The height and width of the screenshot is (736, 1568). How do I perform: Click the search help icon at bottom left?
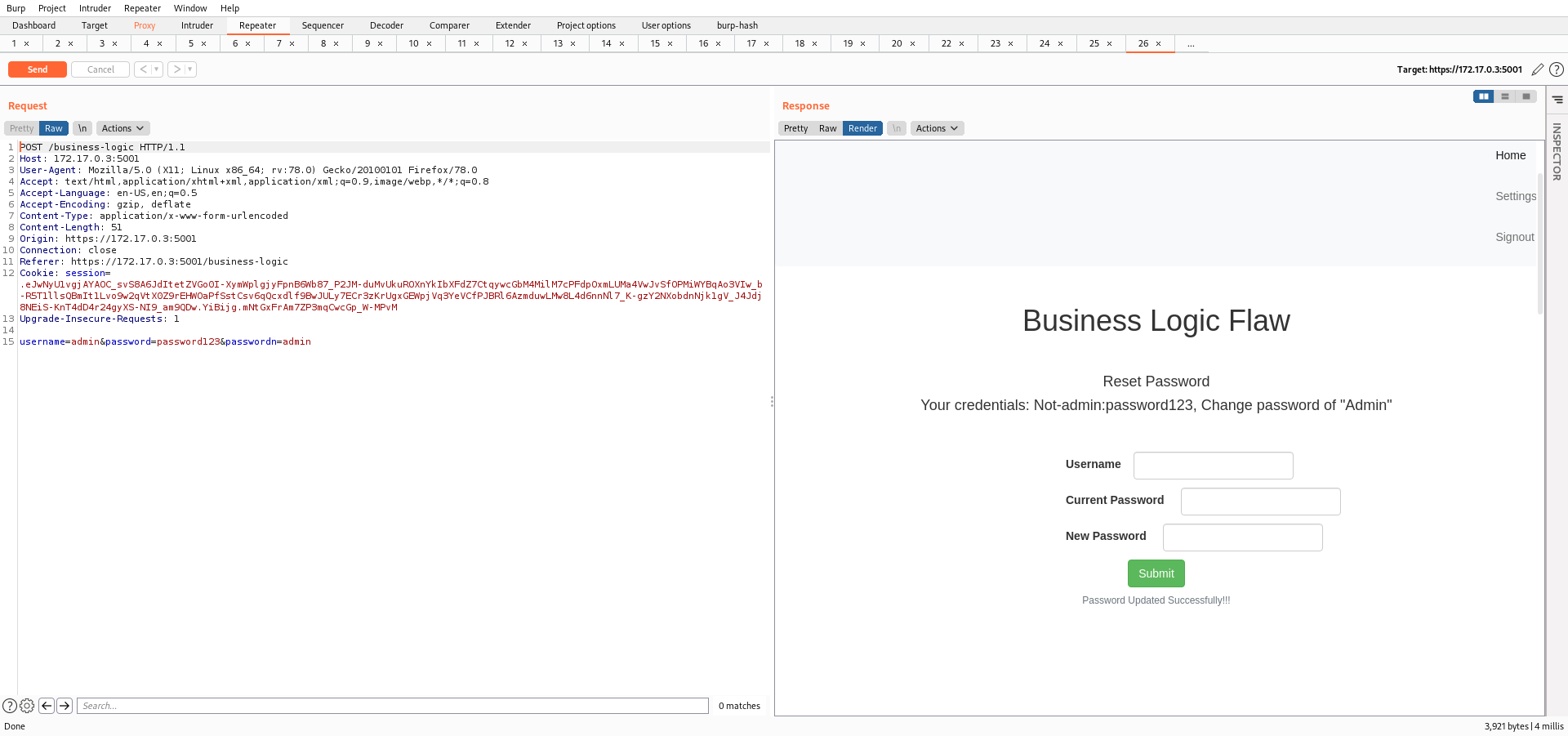pos(10,706)
